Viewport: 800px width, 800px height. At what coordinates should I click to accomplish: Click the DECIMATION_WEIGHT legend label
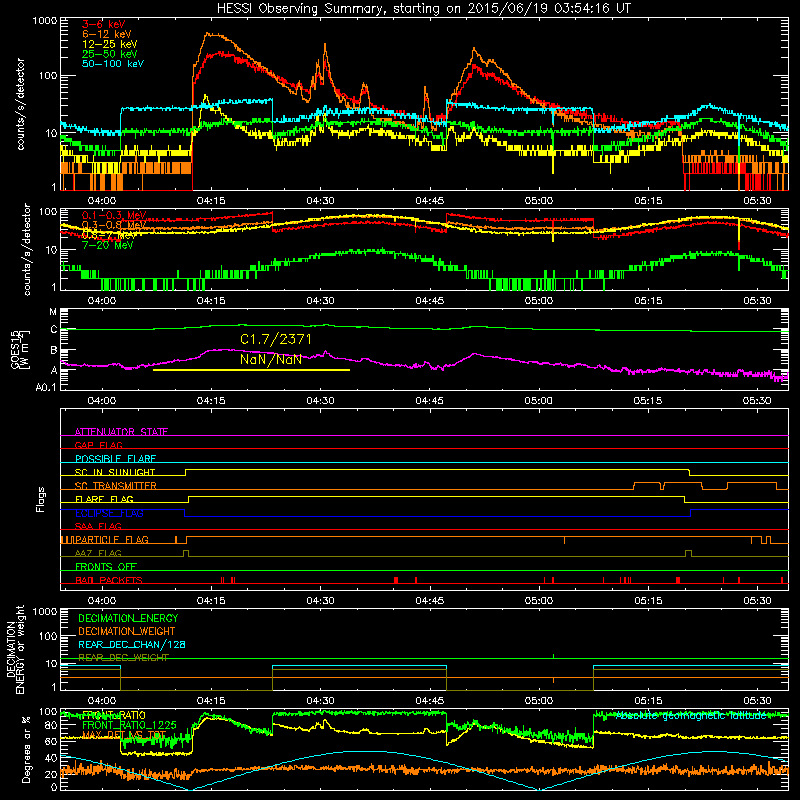tap(127, 631)
